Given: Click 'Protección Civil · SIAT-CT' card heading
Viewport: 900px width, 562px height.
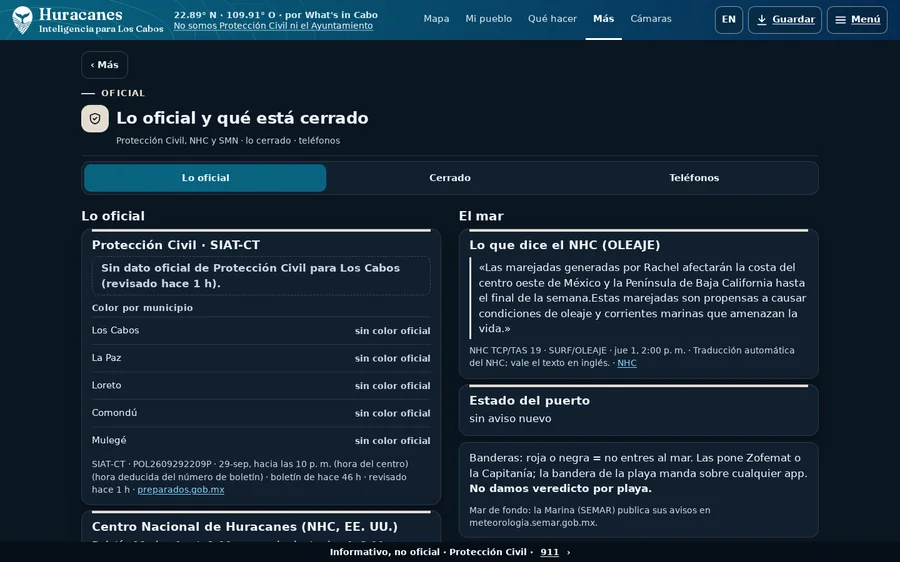Looking at the screenshot, I should click(x=176, y=245).
